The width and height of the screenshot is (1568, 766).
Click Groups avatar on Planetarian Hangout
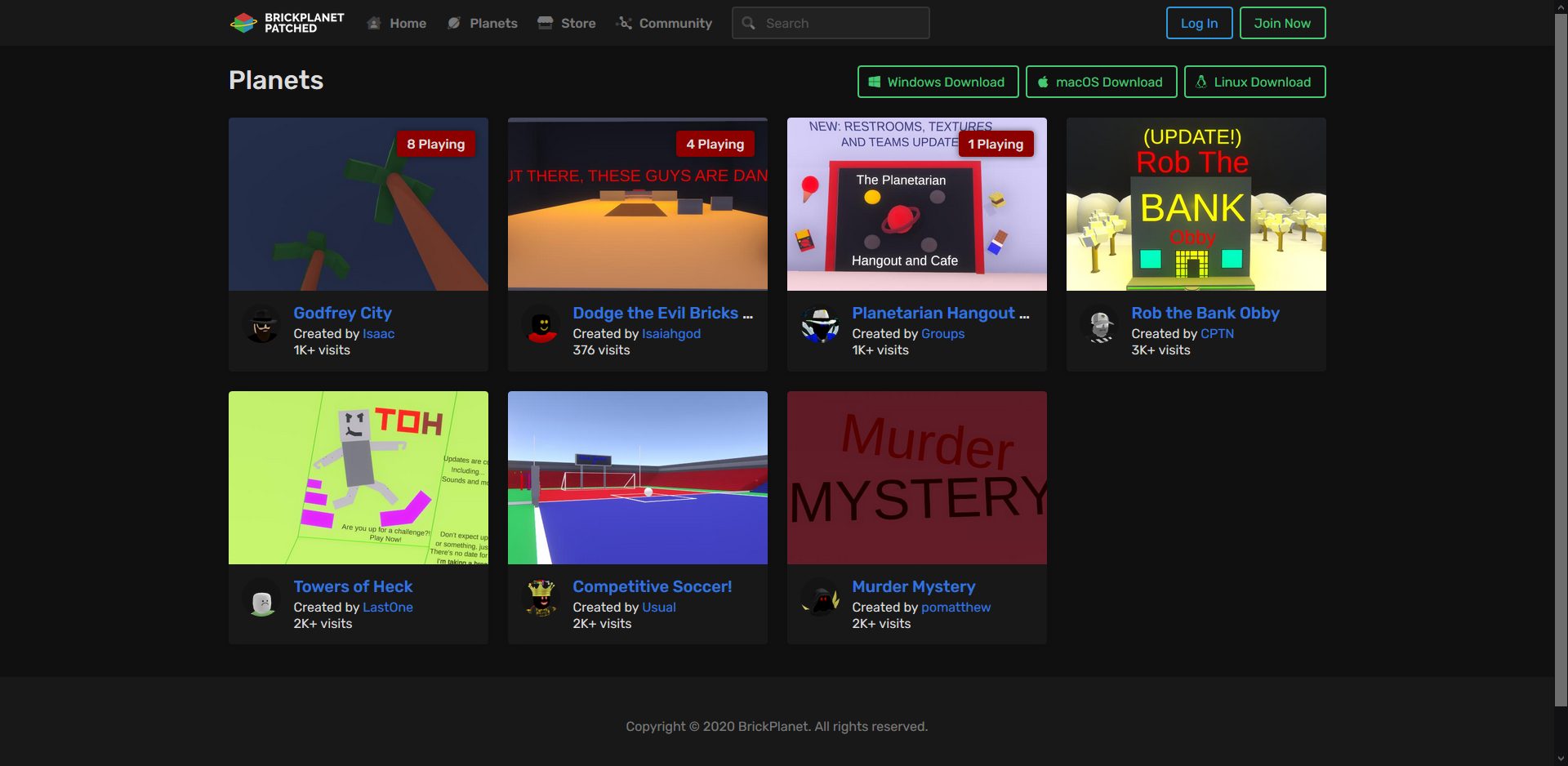(x=821, y=324)
